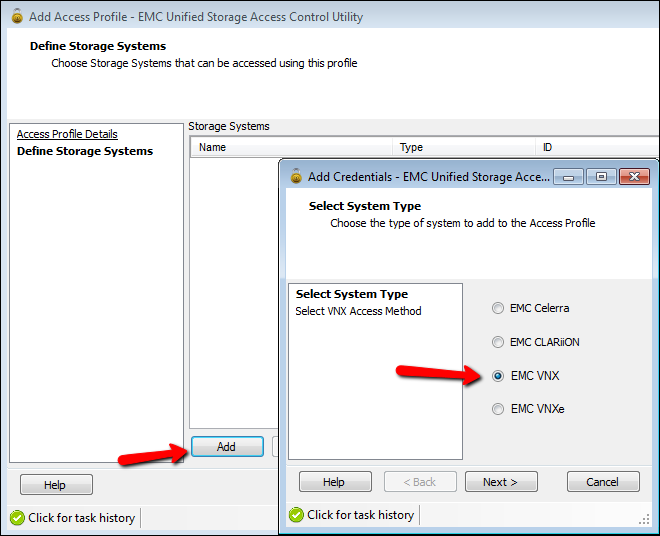Click padlock icon in Add Access Profile title bar
This screenshot has height=536, width=660.
point(17,16)
